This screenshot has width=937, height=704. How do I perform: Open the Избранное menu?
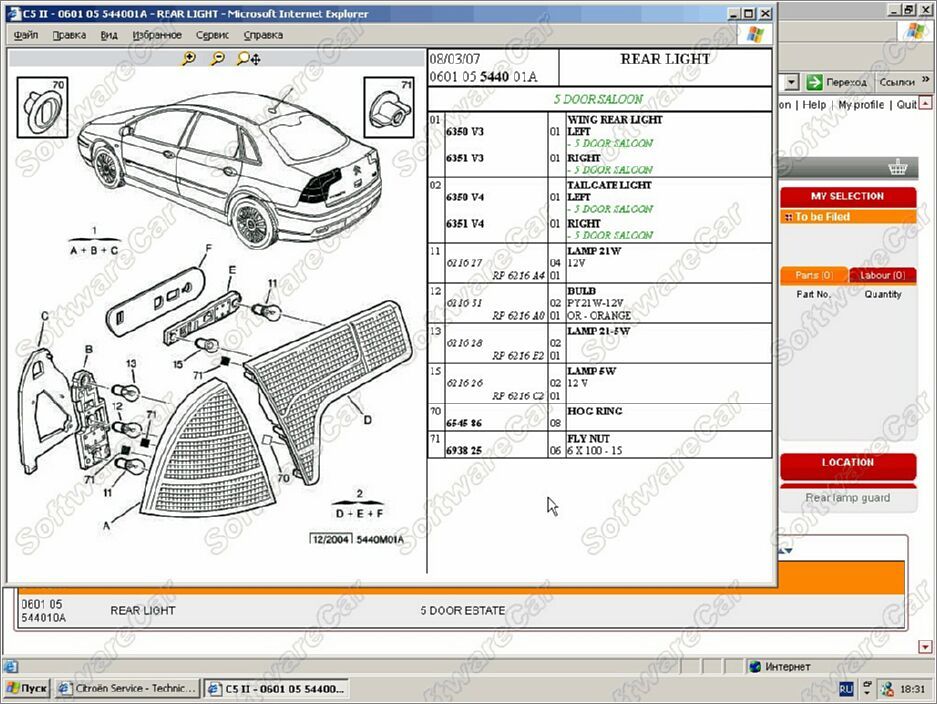click(157, 35)
